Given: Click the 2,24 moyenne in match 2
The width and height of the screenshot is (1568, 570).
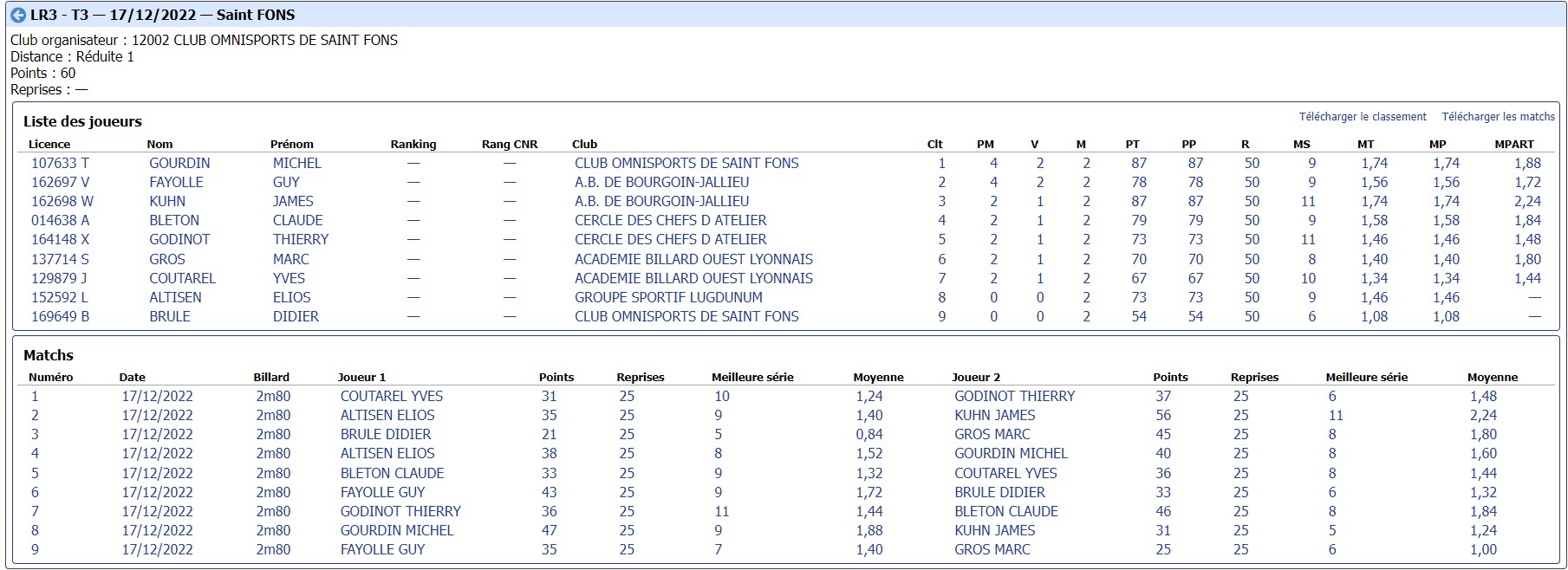Looking at the screenshot, I should 1483,415.
